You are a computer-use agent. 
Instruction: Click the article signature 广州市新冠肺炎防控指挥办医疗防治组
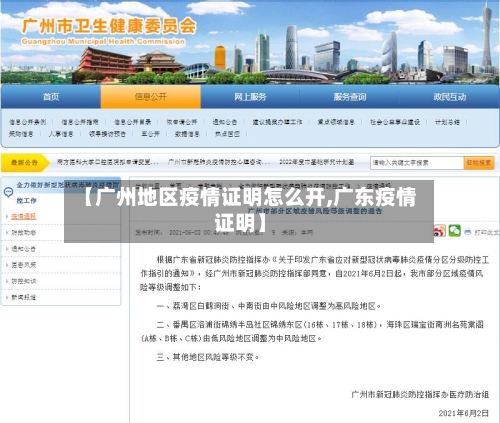point(420,395)
